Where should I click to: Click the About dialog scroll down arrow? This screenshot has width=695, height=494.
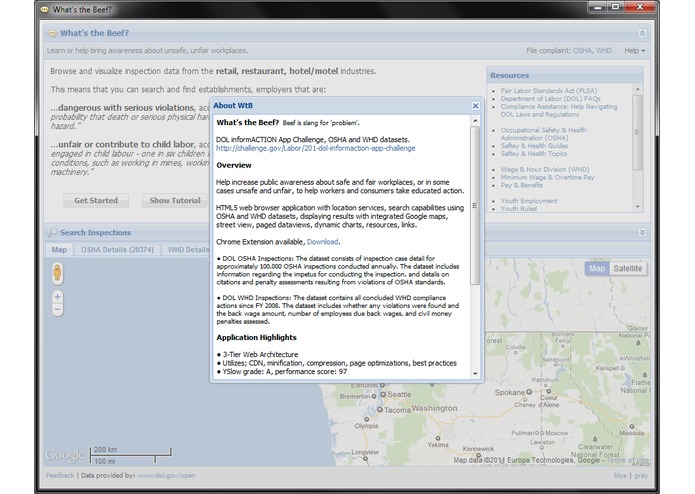click(475, 373)
